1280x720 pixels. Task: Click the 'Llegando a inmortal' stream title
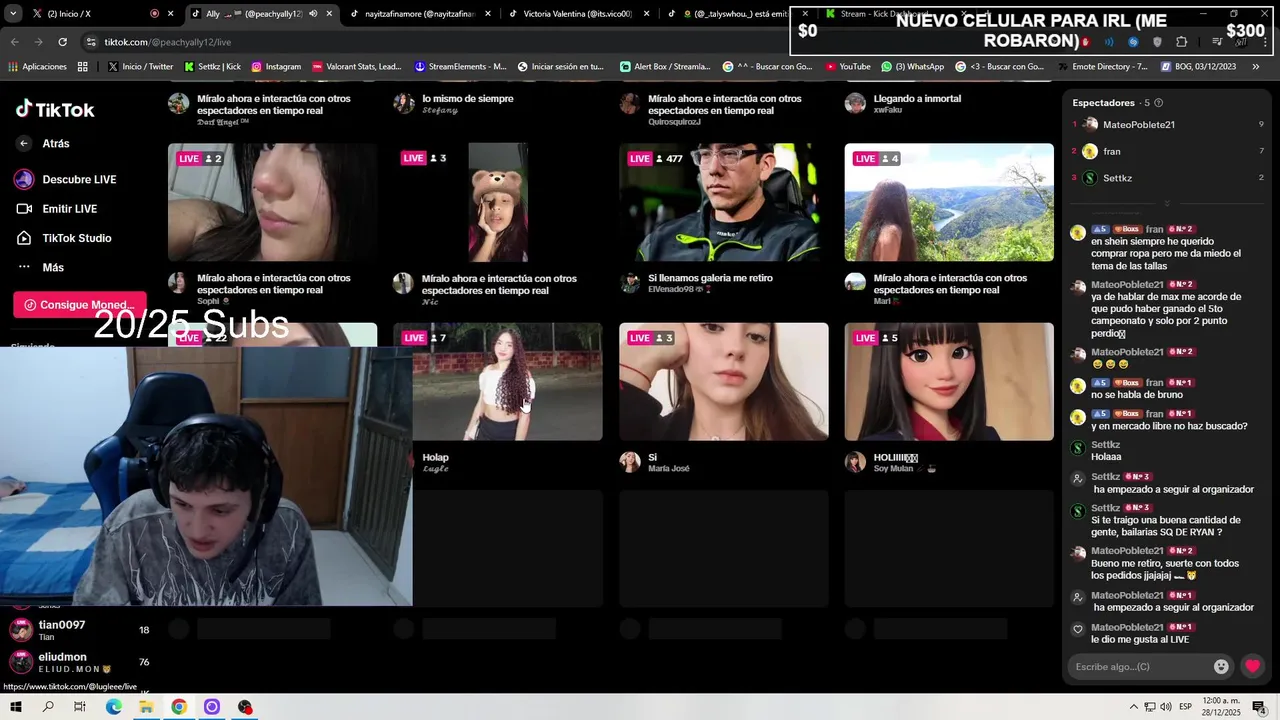coord(917,98)
